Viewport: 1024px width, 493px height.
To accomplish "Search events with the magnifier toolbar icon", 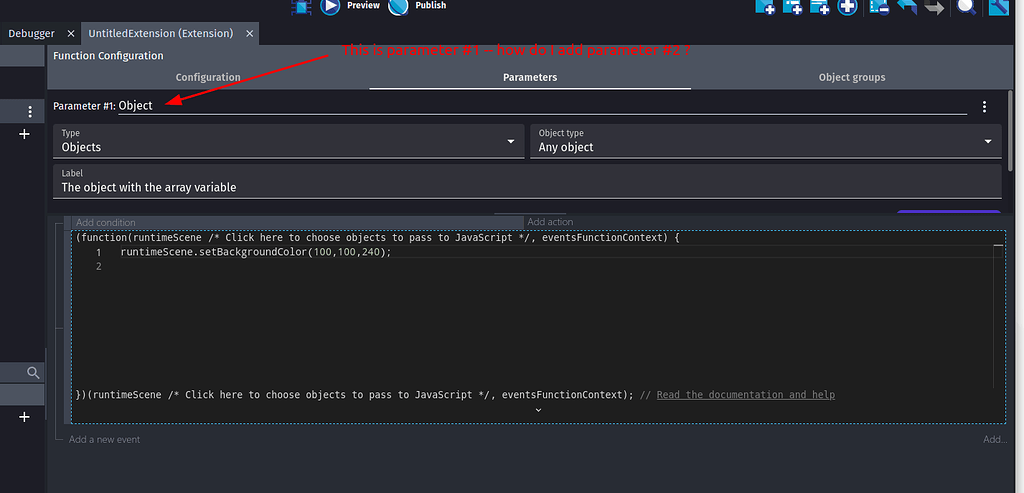I will pyautogui.click(x=966, y=7).
